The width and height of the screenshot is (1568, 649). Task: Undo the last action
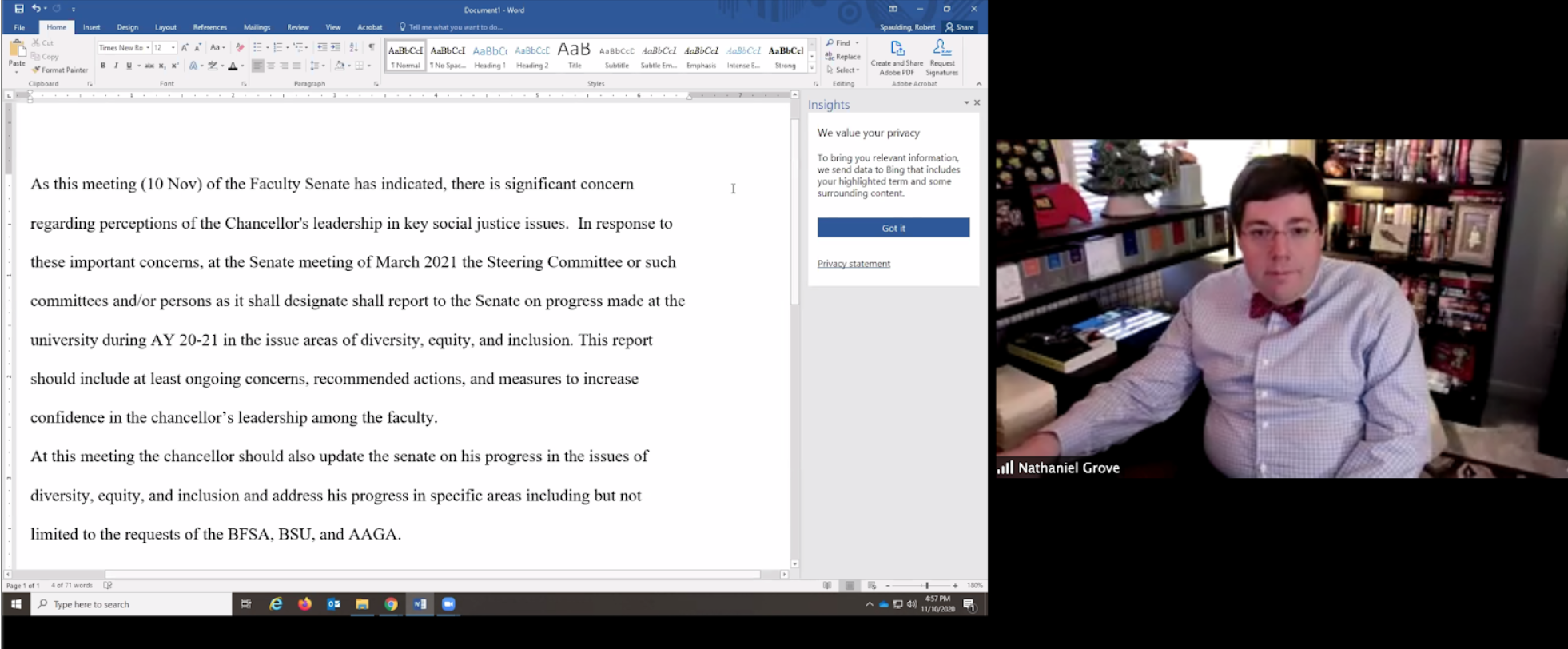tap(36, 9)
